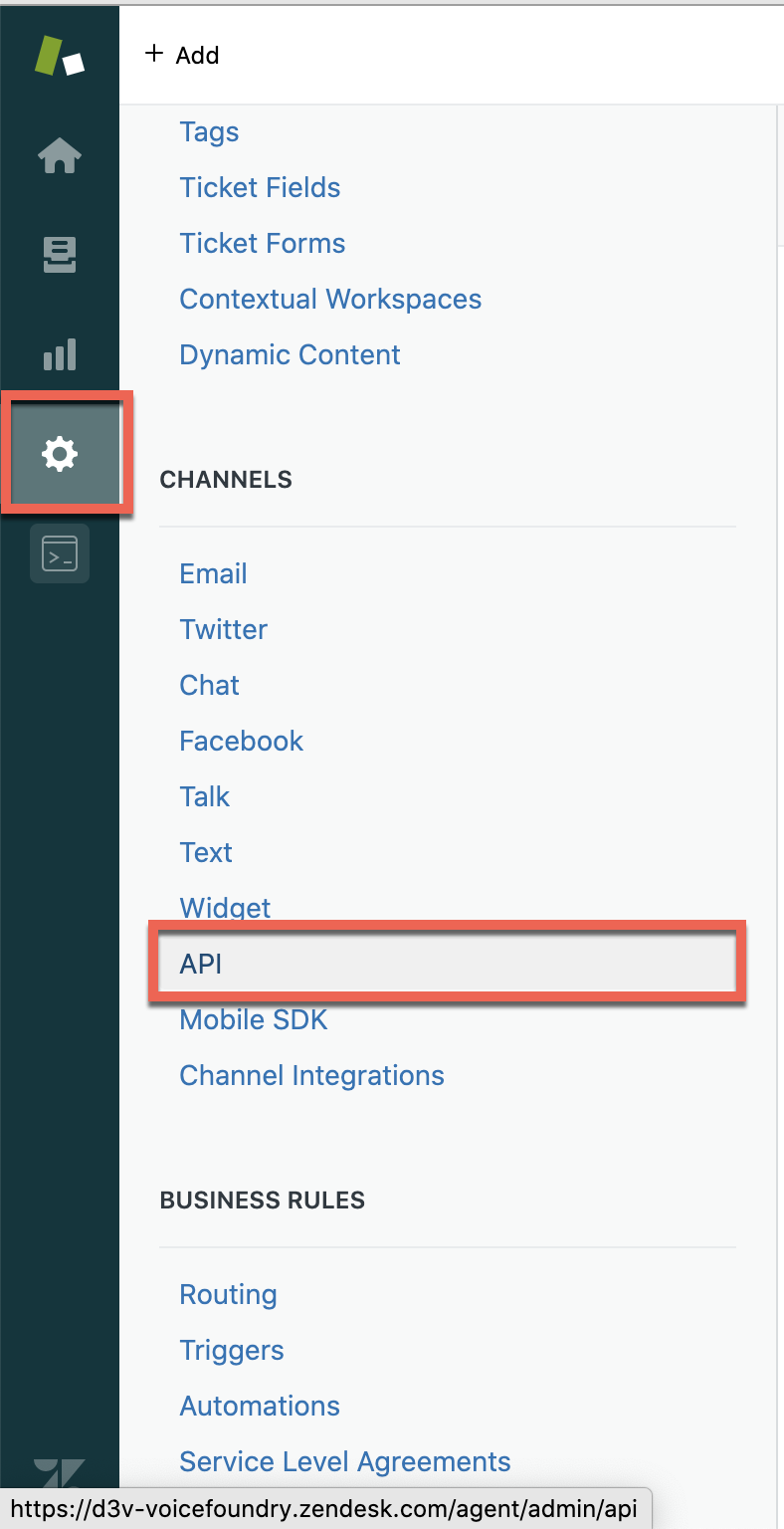
Task: Click the Add button with plus sign
Action: click(182, 56)
